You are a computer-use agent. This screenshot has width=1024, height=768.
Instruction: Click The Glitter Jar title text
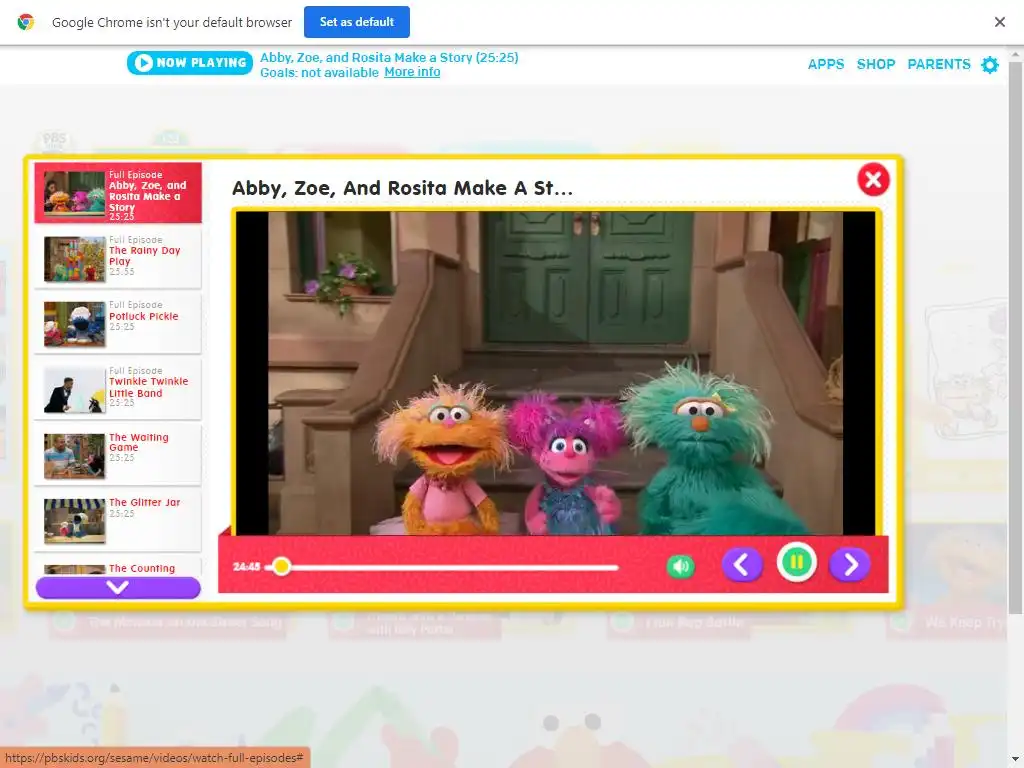point(144,502)
